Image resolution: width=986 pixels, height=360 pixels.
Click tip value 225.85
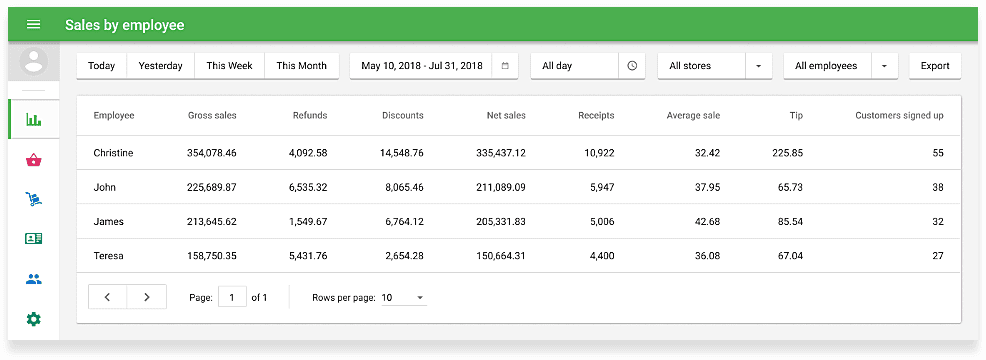(789, 153)
